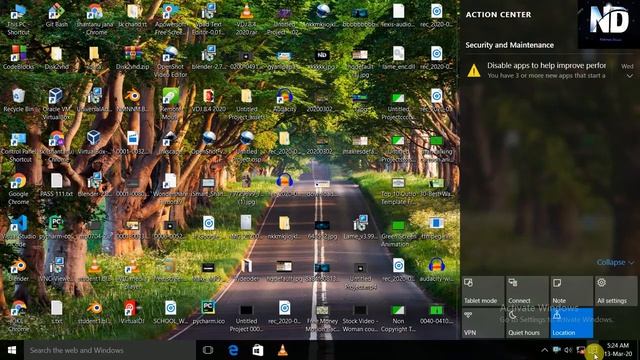Select PASS 111.txt file icon

pyautogui.click(x=56, y=184)
